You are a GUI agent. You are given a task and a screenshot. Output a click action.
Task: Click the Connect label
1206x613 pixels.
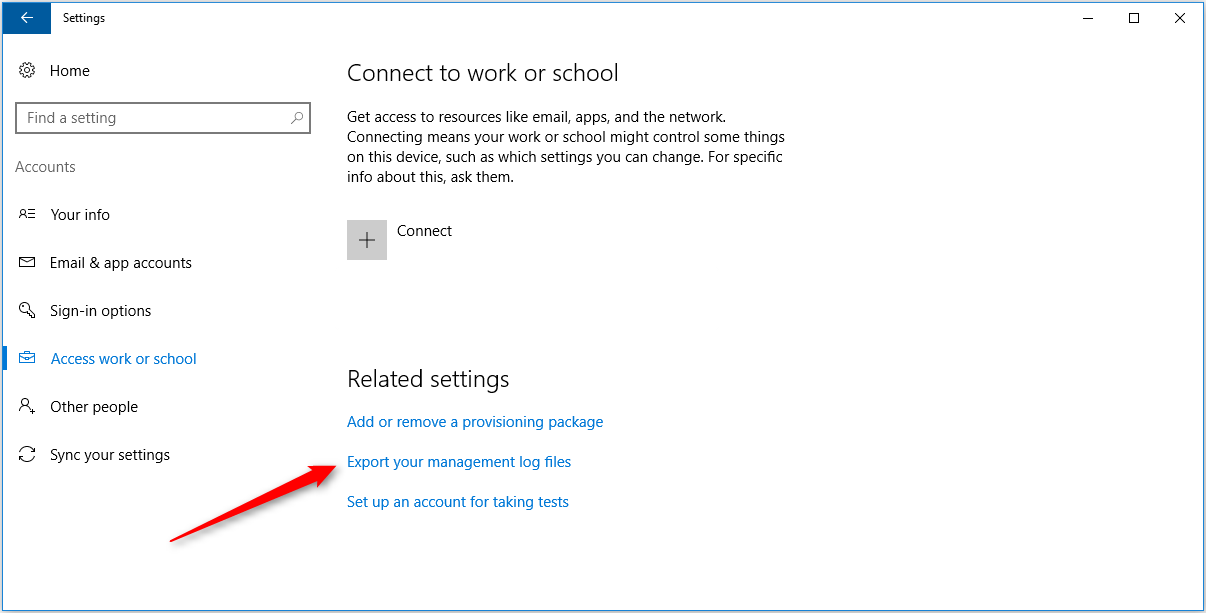(424, 231)
